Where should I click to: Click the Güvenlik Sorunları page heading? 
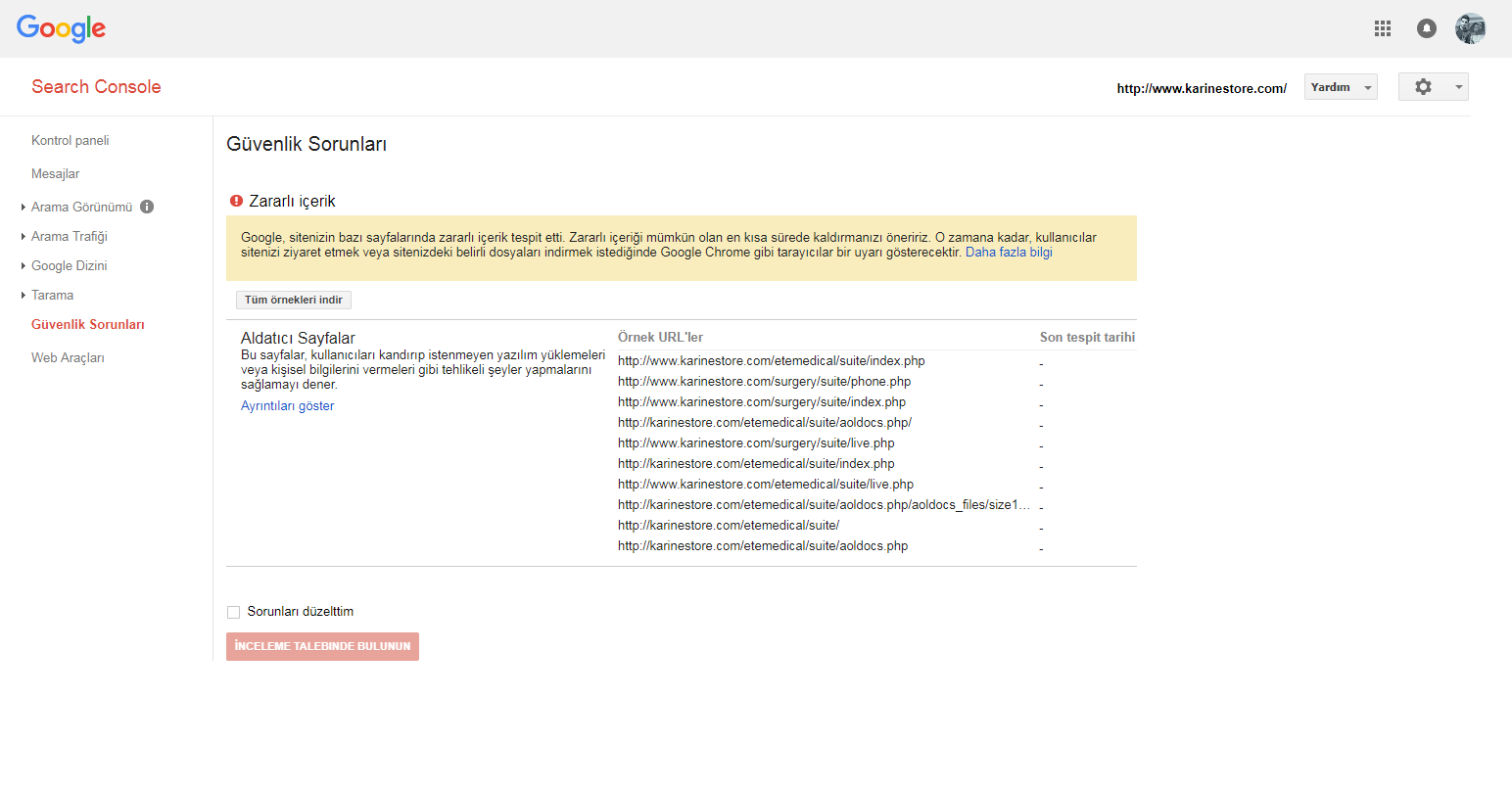point(307,144)
